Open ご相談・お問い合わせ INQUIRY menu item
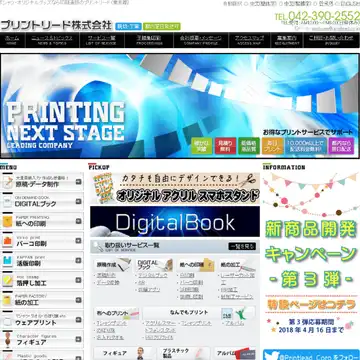The height and width of the screenshot is (360, 360). coord(331,40)
